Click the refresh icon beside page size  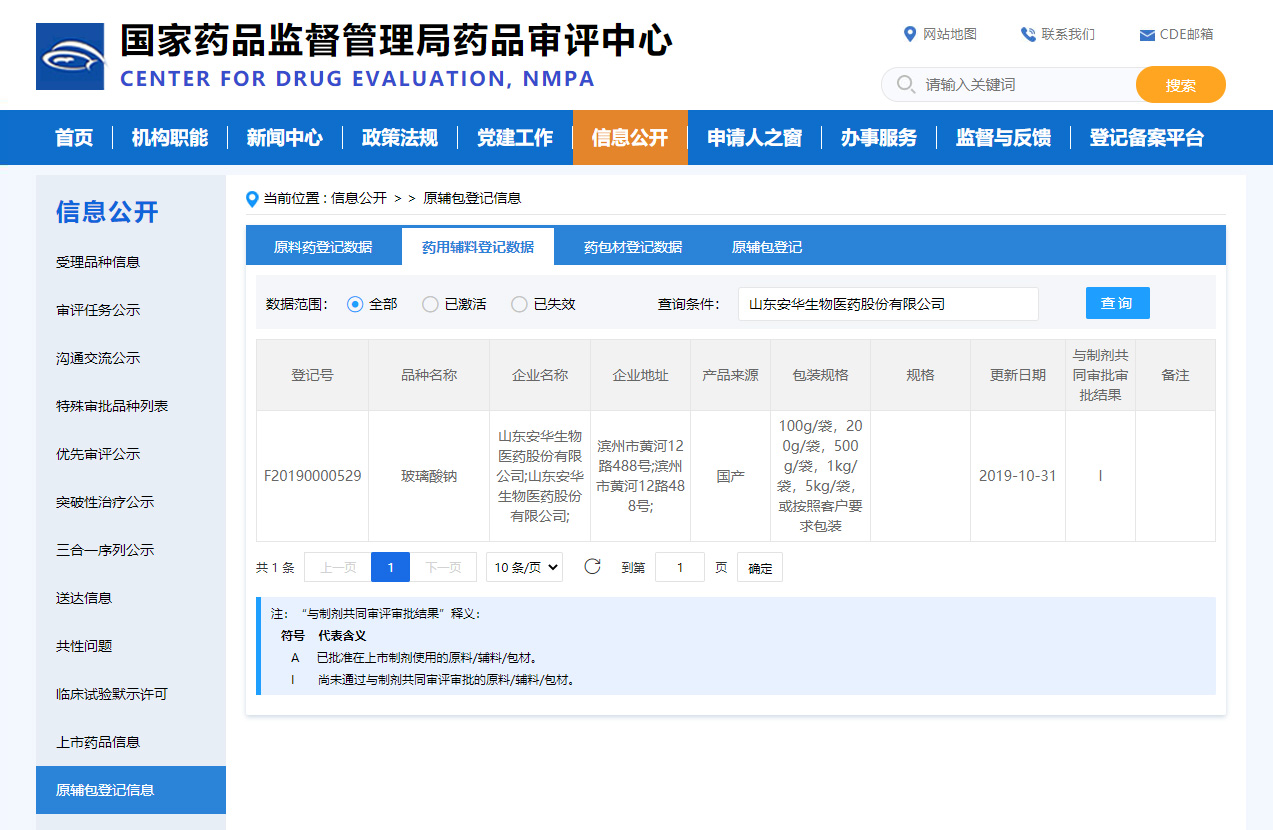pos(592,567)
